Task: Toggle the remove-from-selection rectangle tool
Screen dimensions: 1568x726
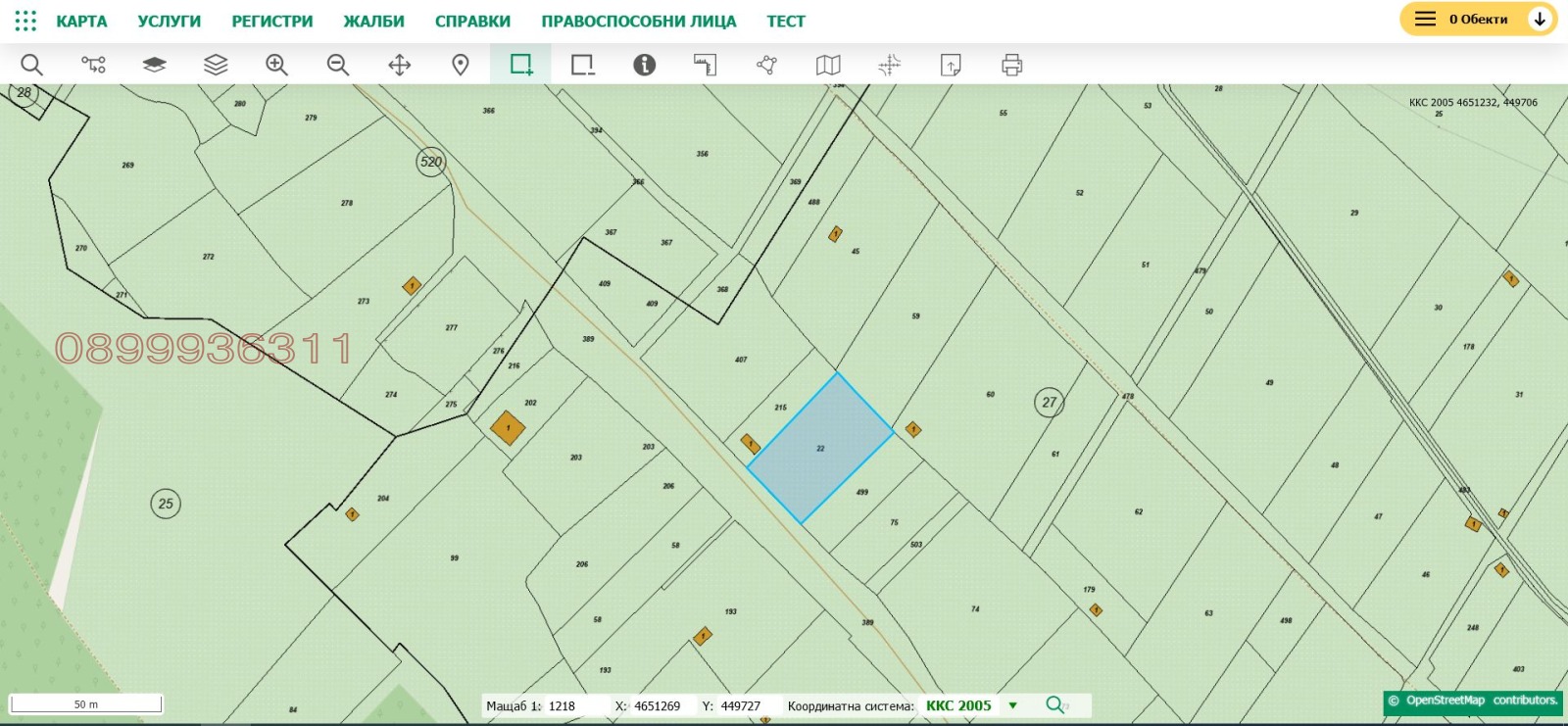Action: pos(583,65)
